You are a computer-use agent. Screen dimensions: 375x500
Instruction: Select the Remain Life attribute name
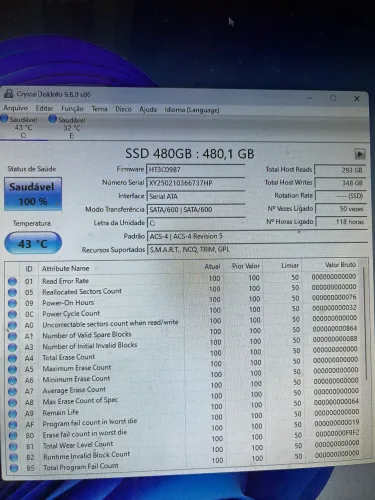coord(61,413)
